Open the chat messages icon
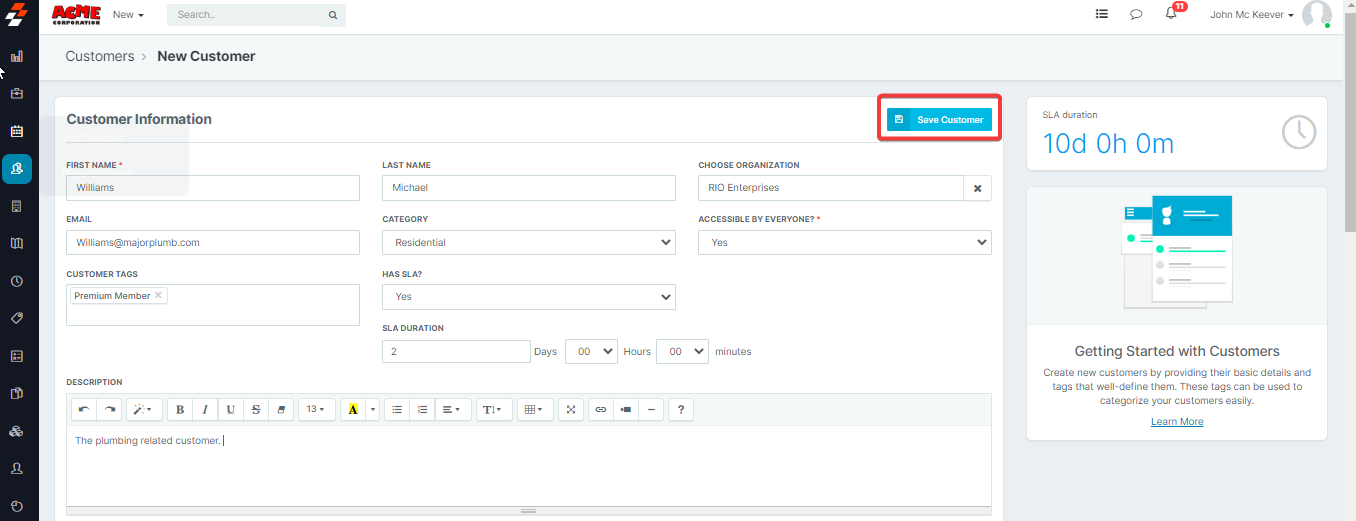1356x521 pixels. tap(1136, 15)
